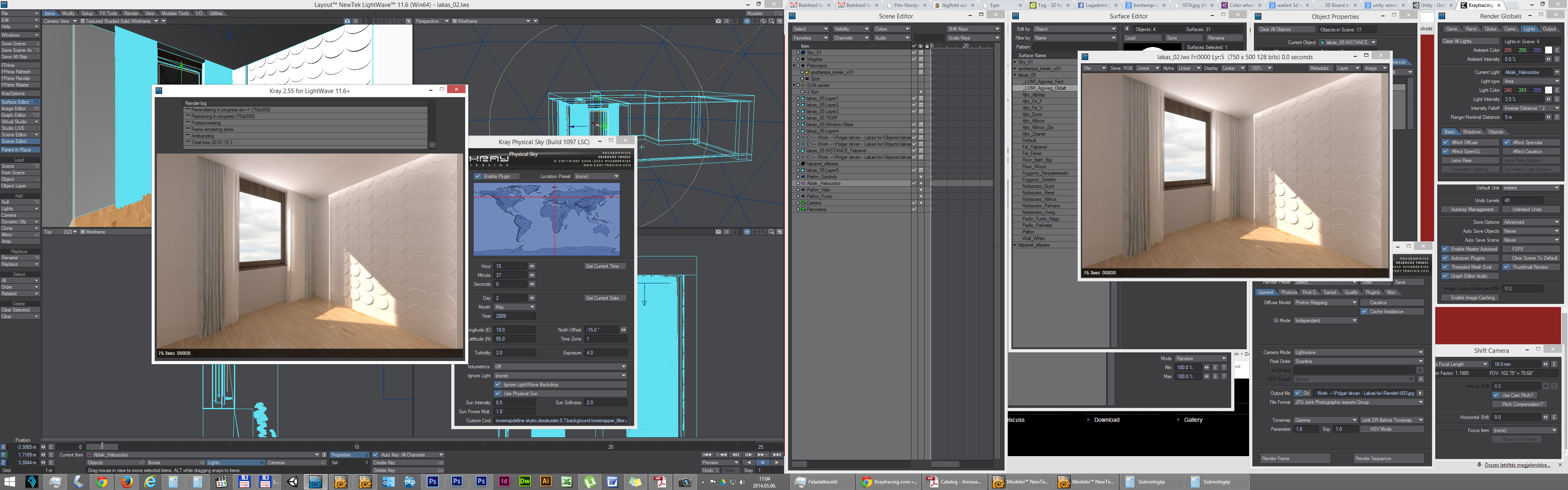Viewport: 1568px width, 490px height.
Task: Jump to last frame in timeline controls
Action: coord(777,455)
